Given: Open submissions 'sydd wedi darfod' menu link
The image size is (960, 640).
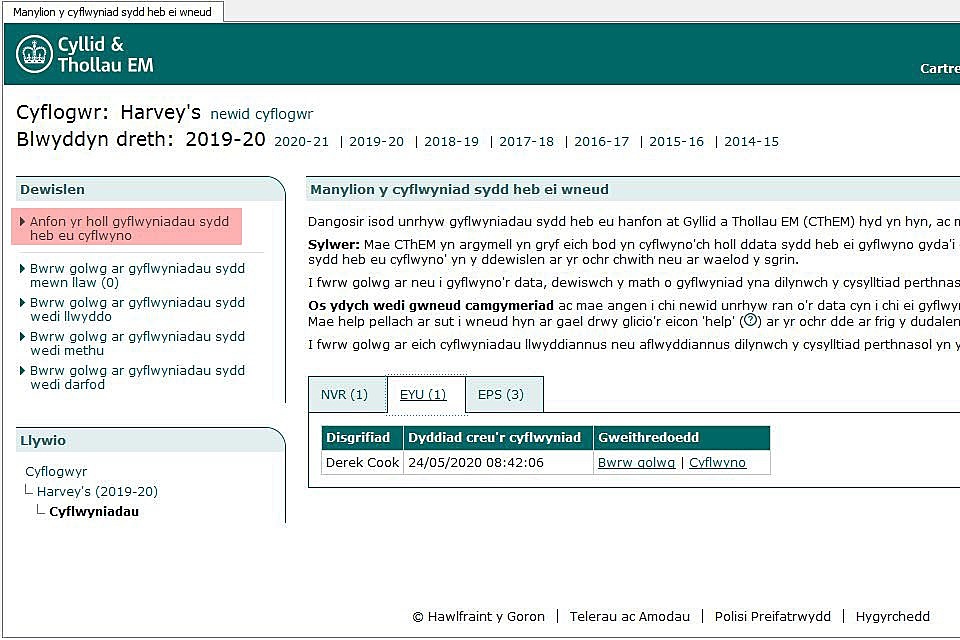Looking at the screenshot, I should click(136, 377).
